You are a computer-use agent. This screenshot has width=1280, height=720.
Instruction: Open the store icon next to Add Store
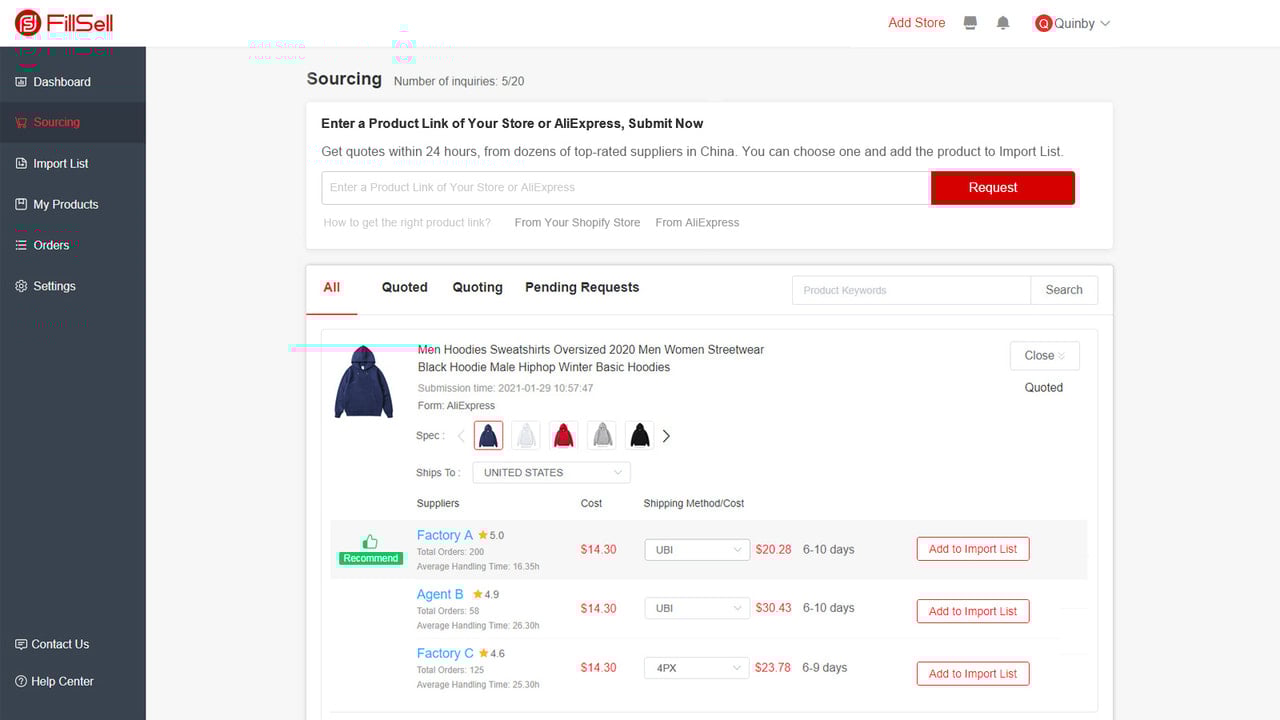(970, 23)
